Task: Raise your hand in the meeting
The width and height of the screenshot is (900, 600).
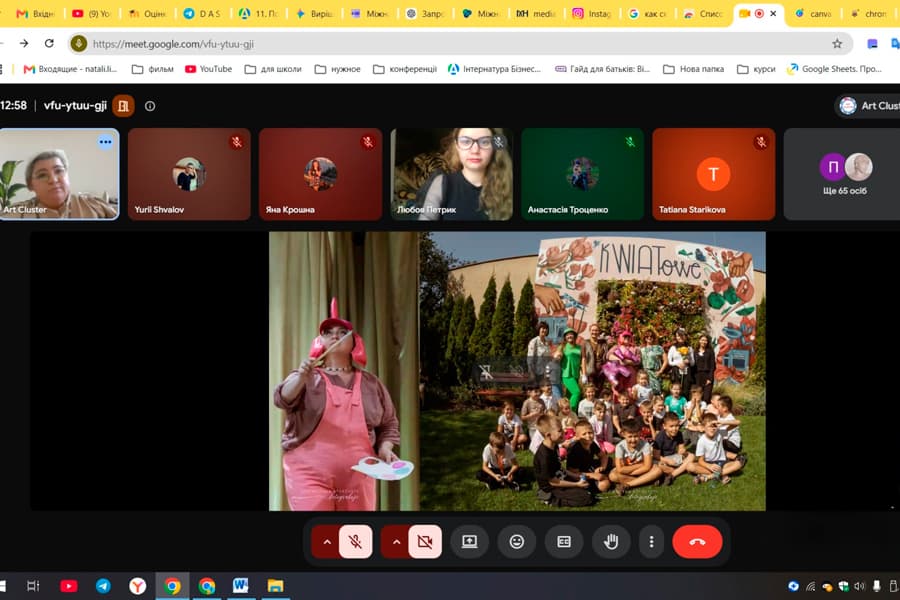Action: 611,541
